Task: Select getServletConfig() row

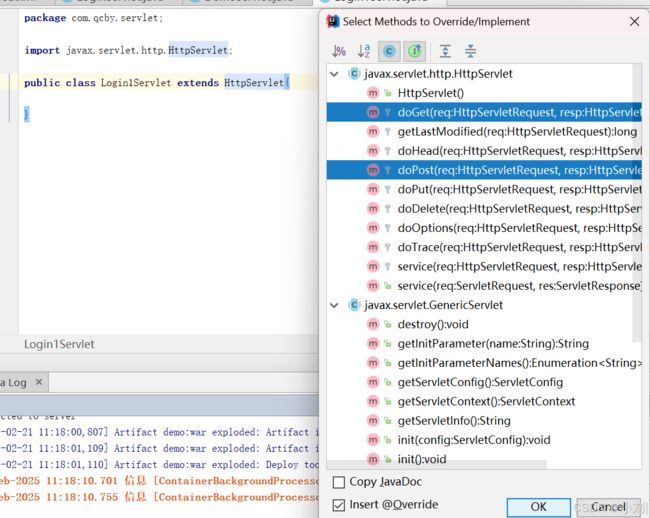Action: point(484,382)
